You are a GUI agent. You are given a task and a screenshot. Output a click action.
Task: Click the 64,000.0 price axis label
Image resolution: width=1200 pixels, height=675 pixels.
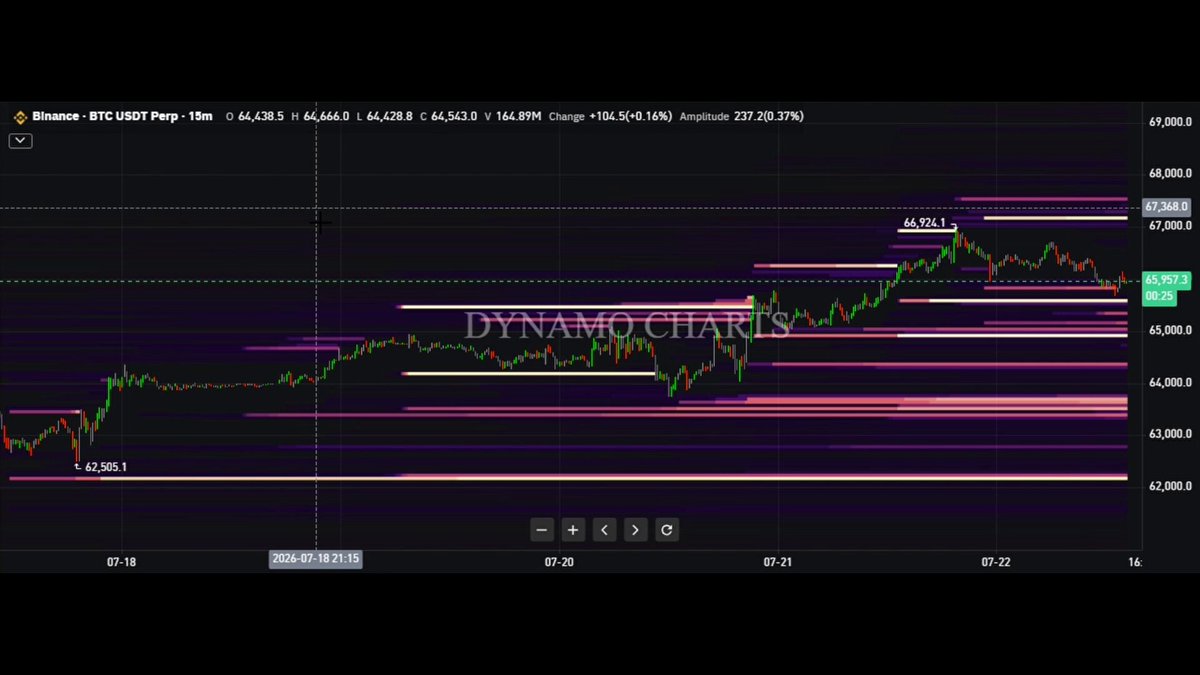tap(1168, 382)
